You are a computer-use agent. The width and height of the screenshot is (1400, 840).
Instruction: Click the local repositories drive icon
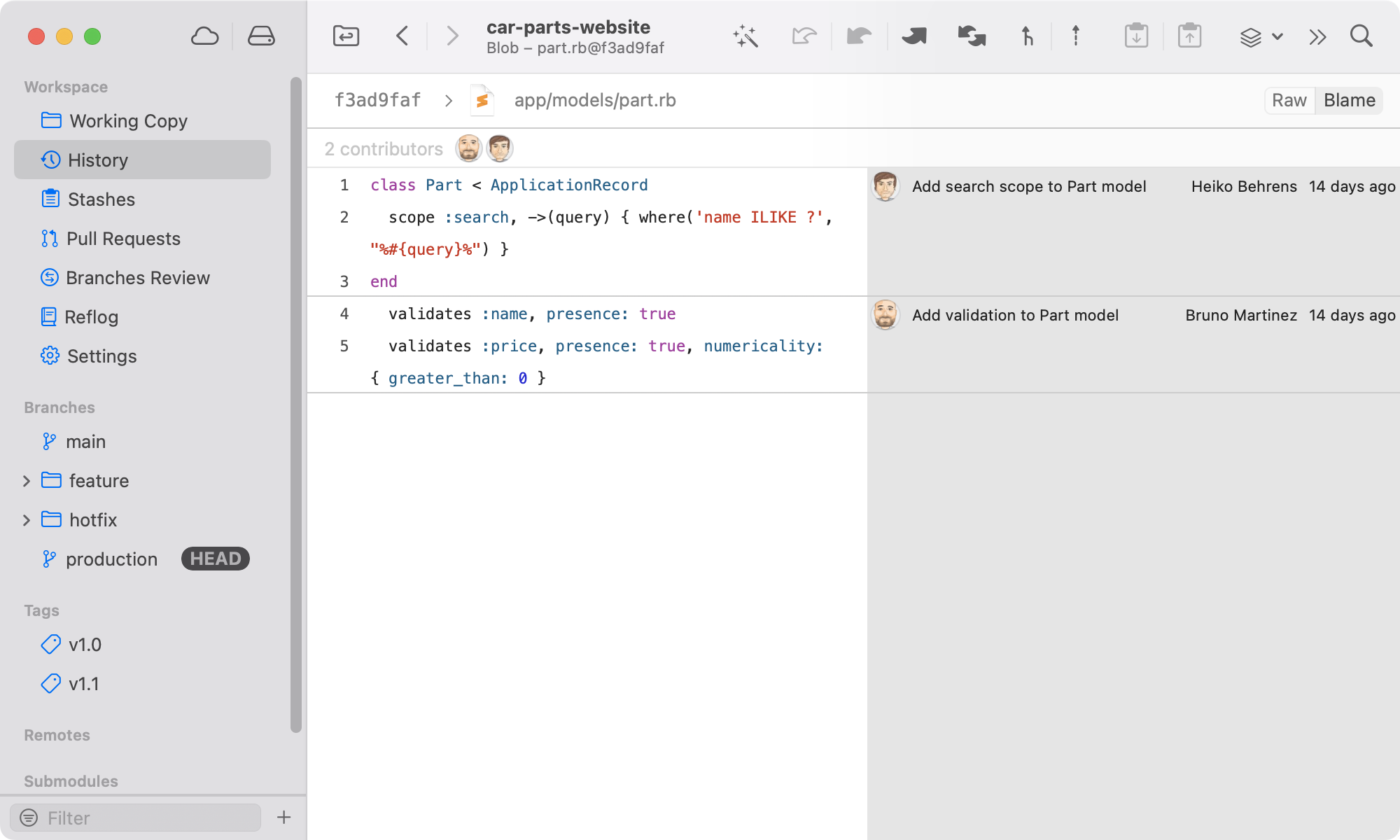pyautogui.click(x=261, y=36)
